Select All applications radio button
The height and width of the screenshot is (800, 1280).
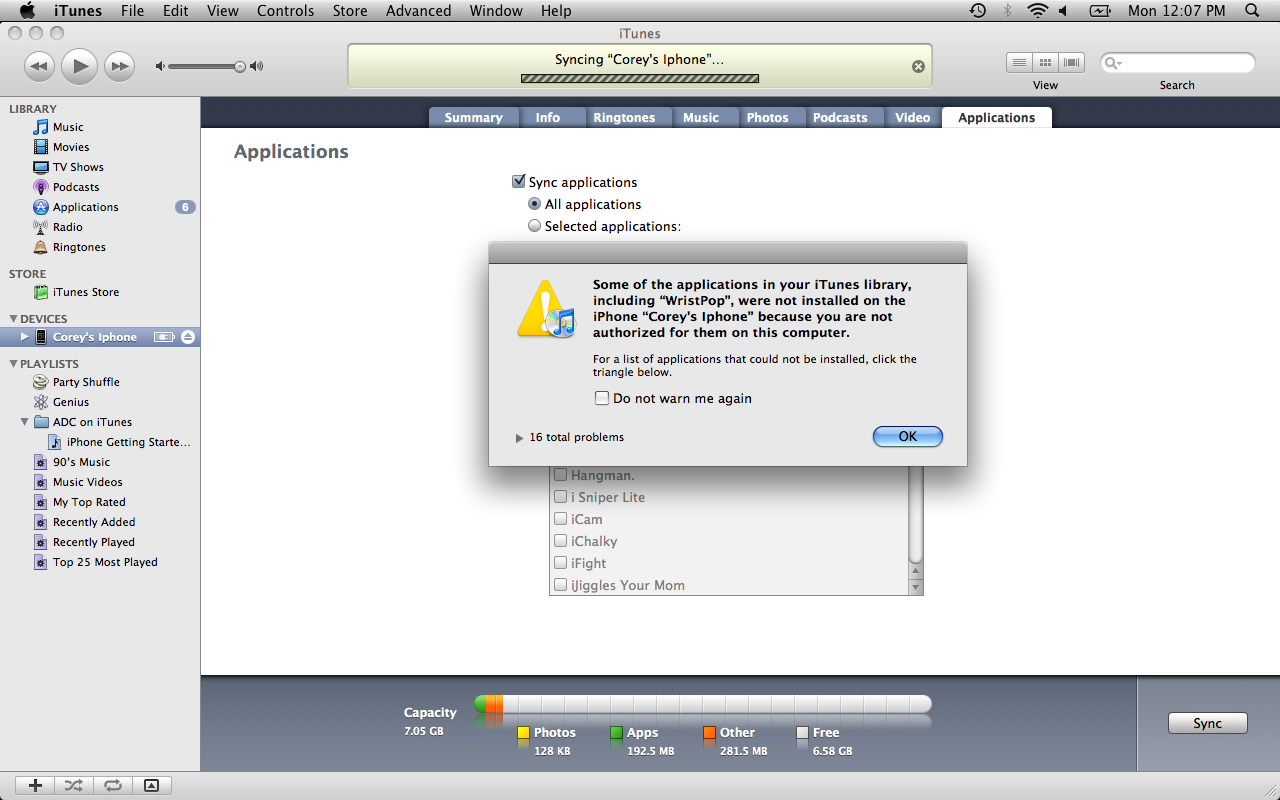535,204
